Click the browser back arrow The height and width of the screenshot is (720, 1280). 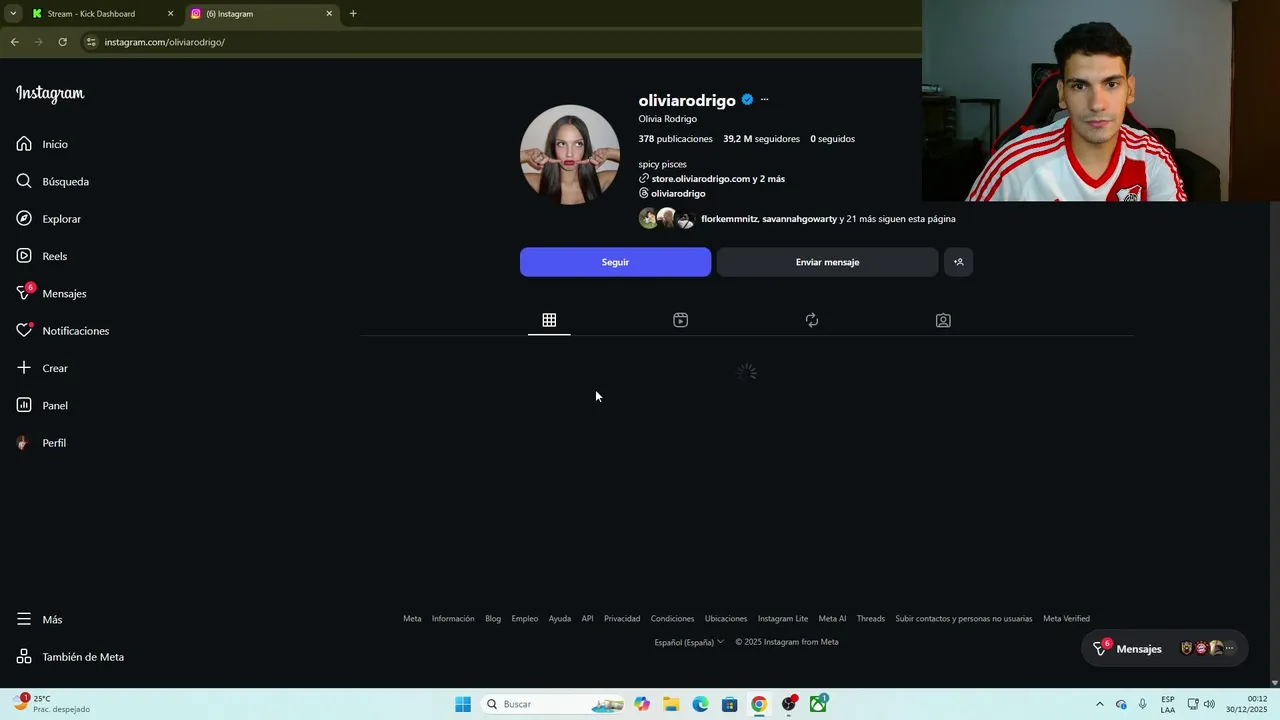[x=14, y=42]
